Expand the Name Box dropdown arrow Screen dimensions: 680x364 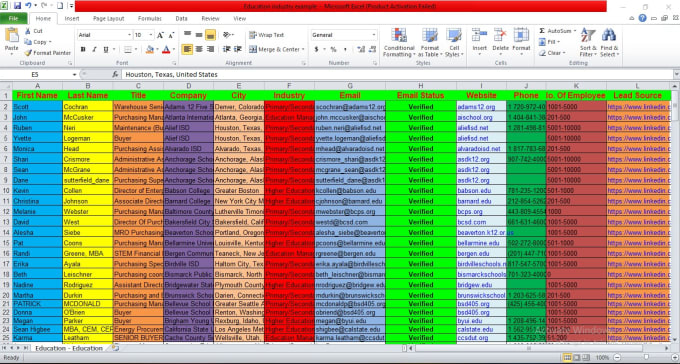click(x=74, y=75)
